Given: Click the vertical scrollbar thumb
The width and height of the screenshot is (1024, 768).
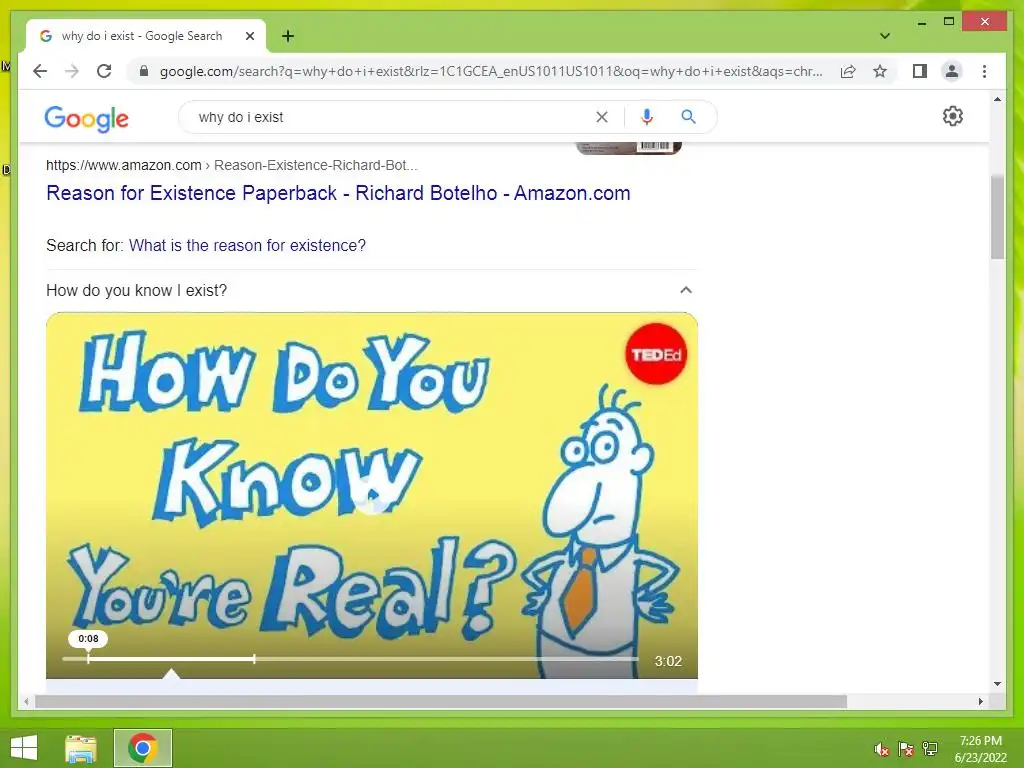Looking at the screenshot, I should pyautogui.click(x=997, y=217).
